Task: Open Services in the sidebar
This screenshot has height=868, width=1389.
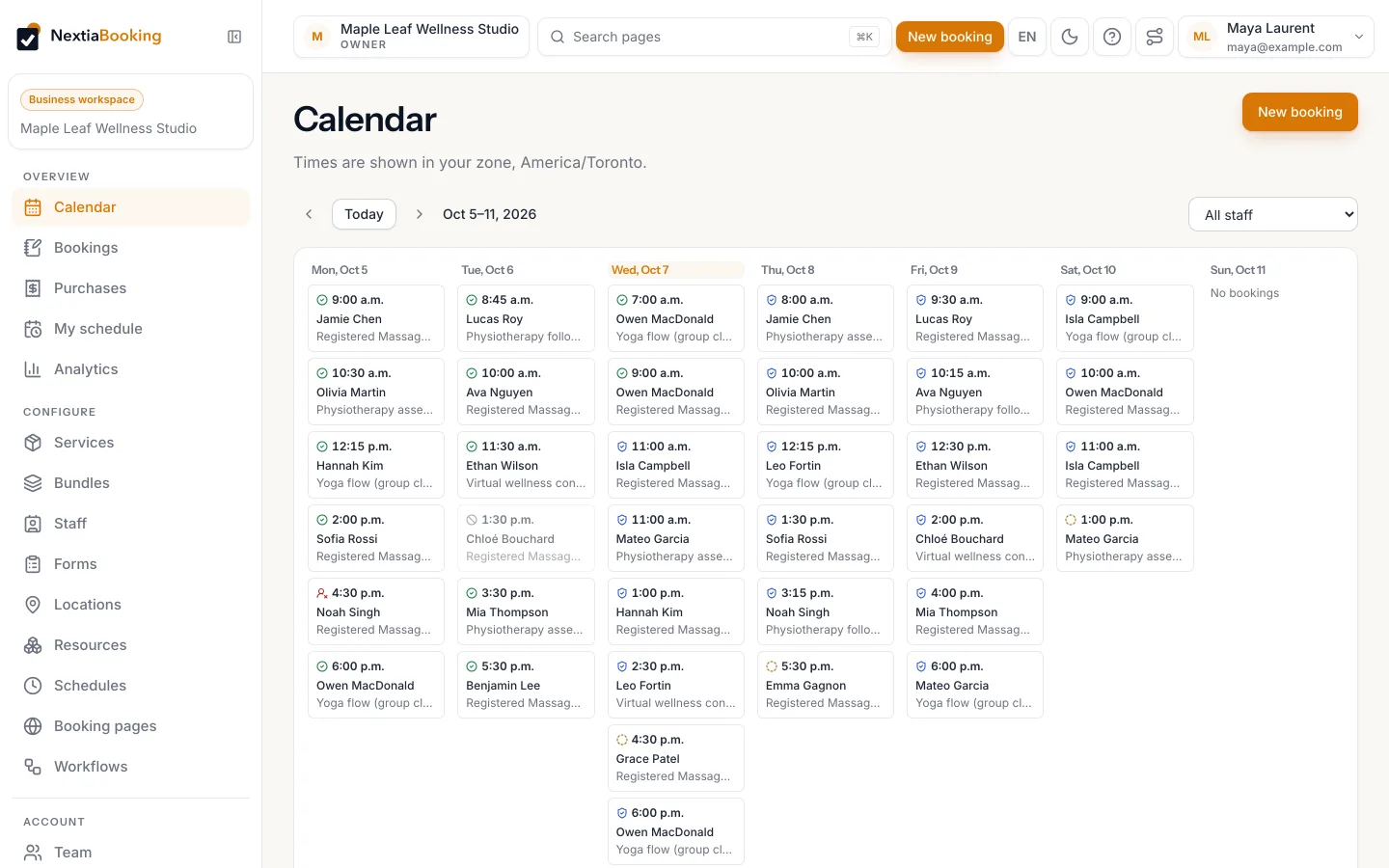Action: (130, 443)
